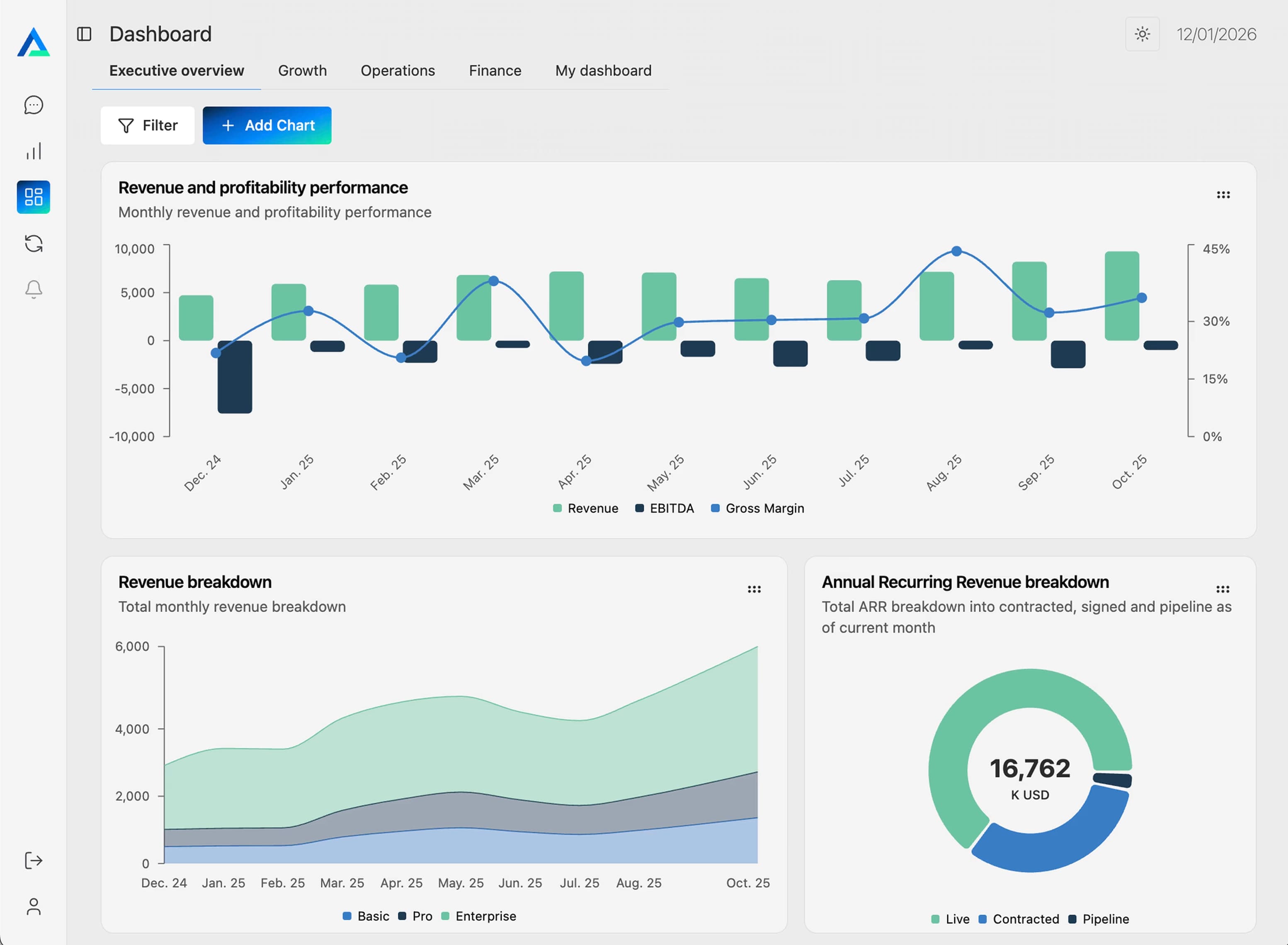Toggle Basic series in legend
This screenshot has height=945, width=1288.
point(366,916)
